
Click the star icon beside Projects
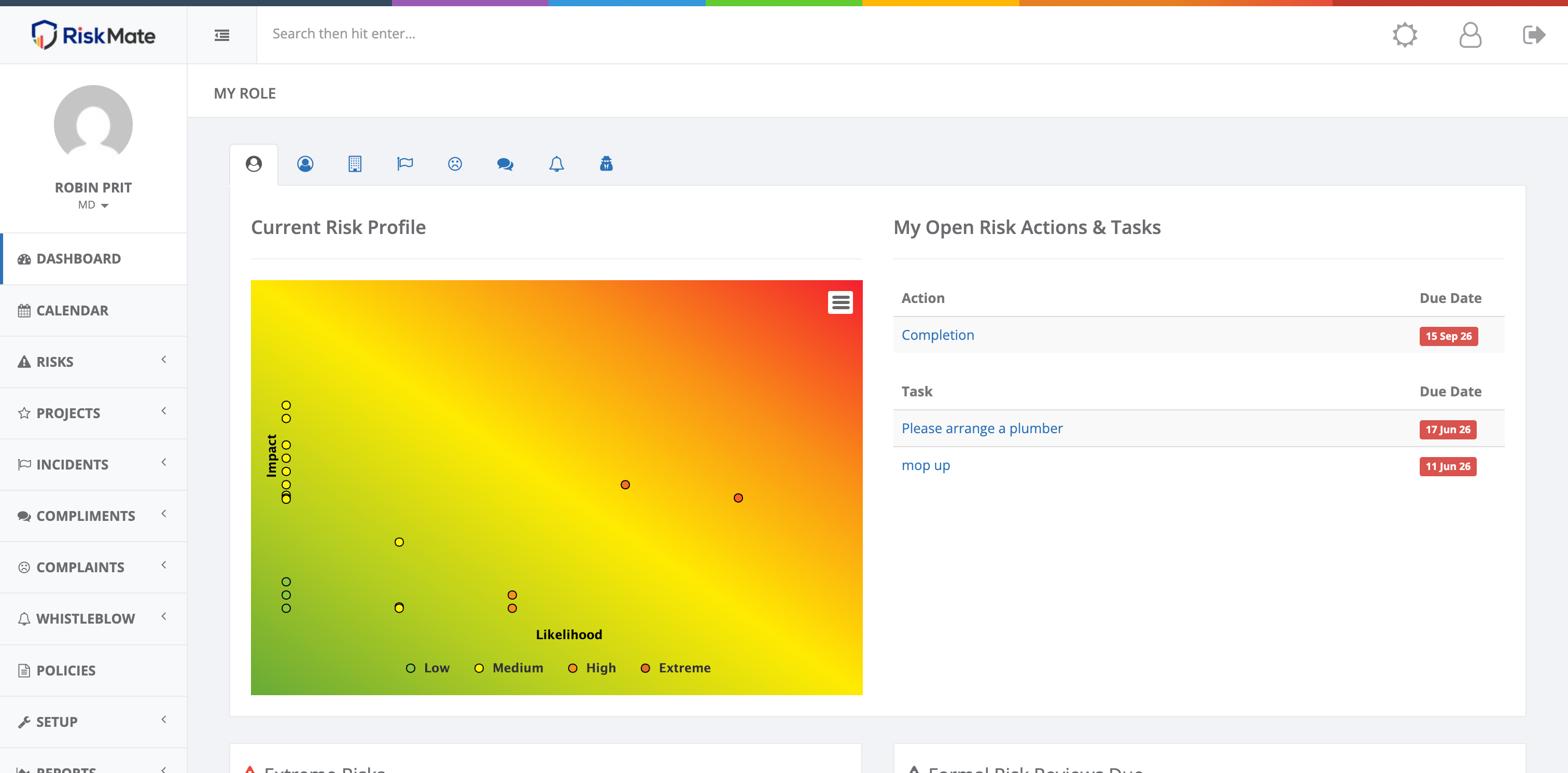[x=24, y=413]
